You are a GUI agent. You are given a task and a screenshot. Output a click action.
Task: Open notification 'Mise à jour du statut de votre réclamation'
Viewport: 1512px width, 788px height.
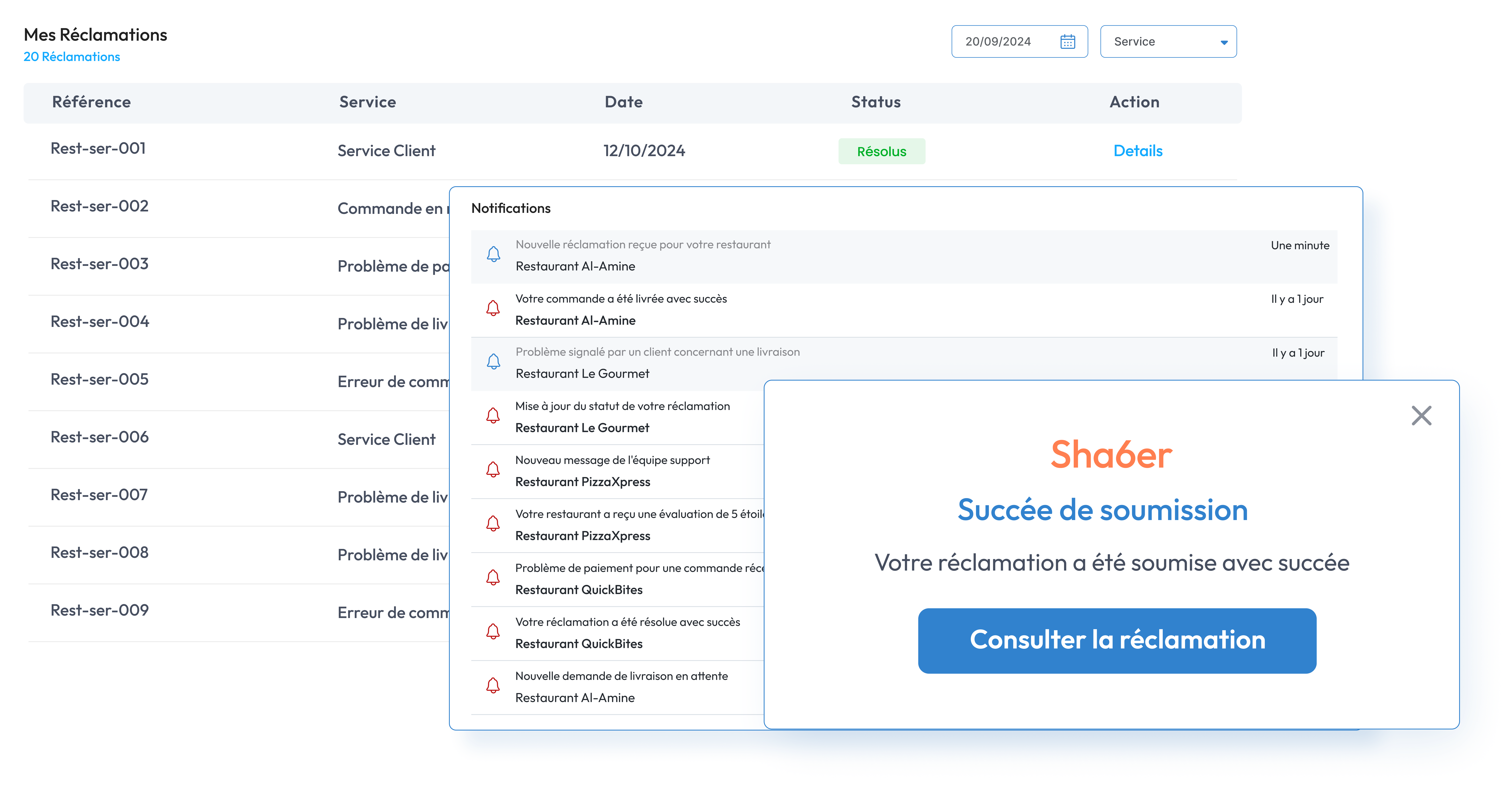click(618, 418)
